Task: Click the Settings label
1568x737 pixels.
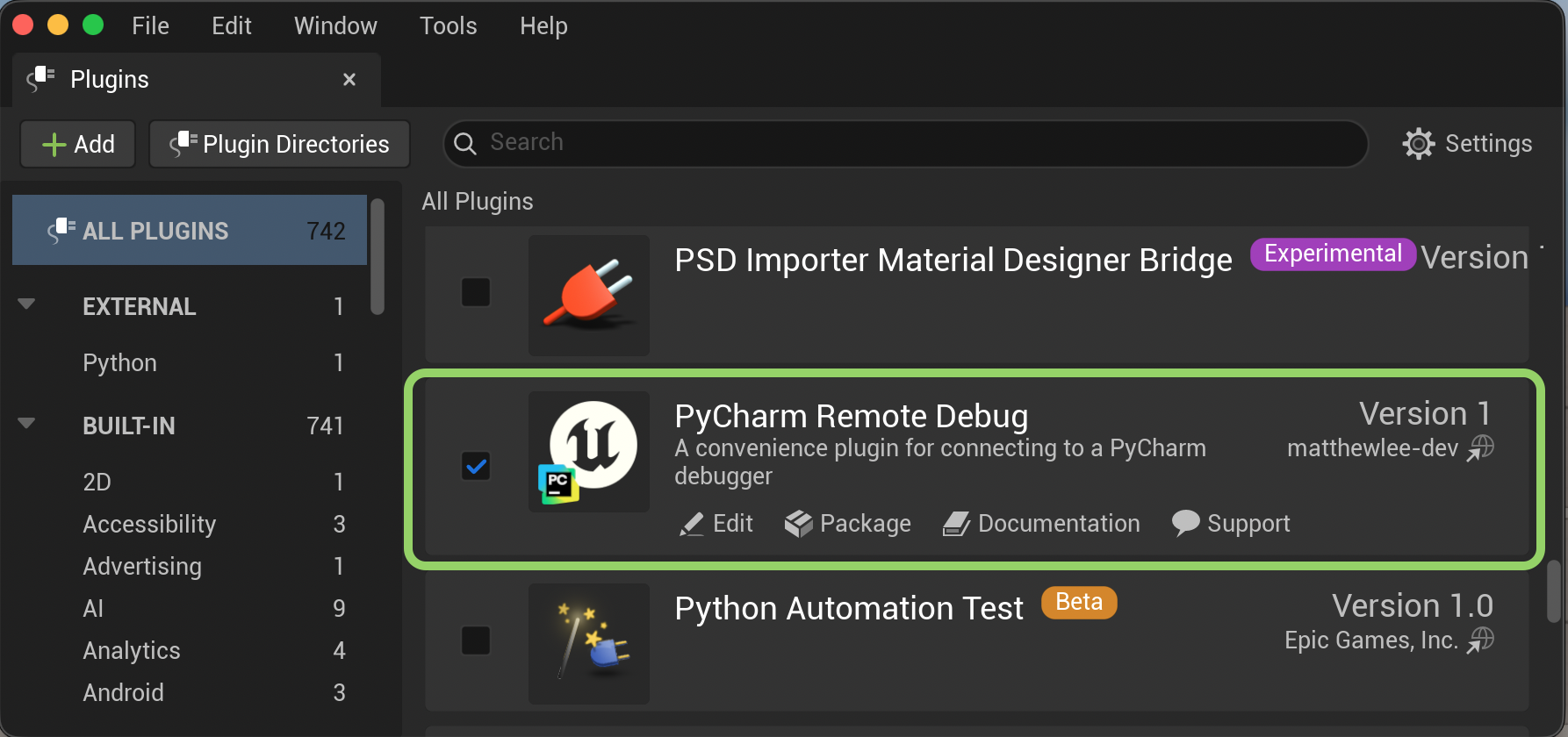Action: click(1488, 143)
